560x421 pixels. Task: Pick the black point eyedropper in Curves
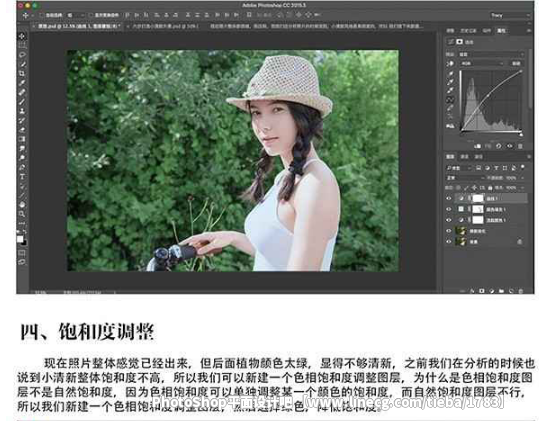[x=450, y=74]
